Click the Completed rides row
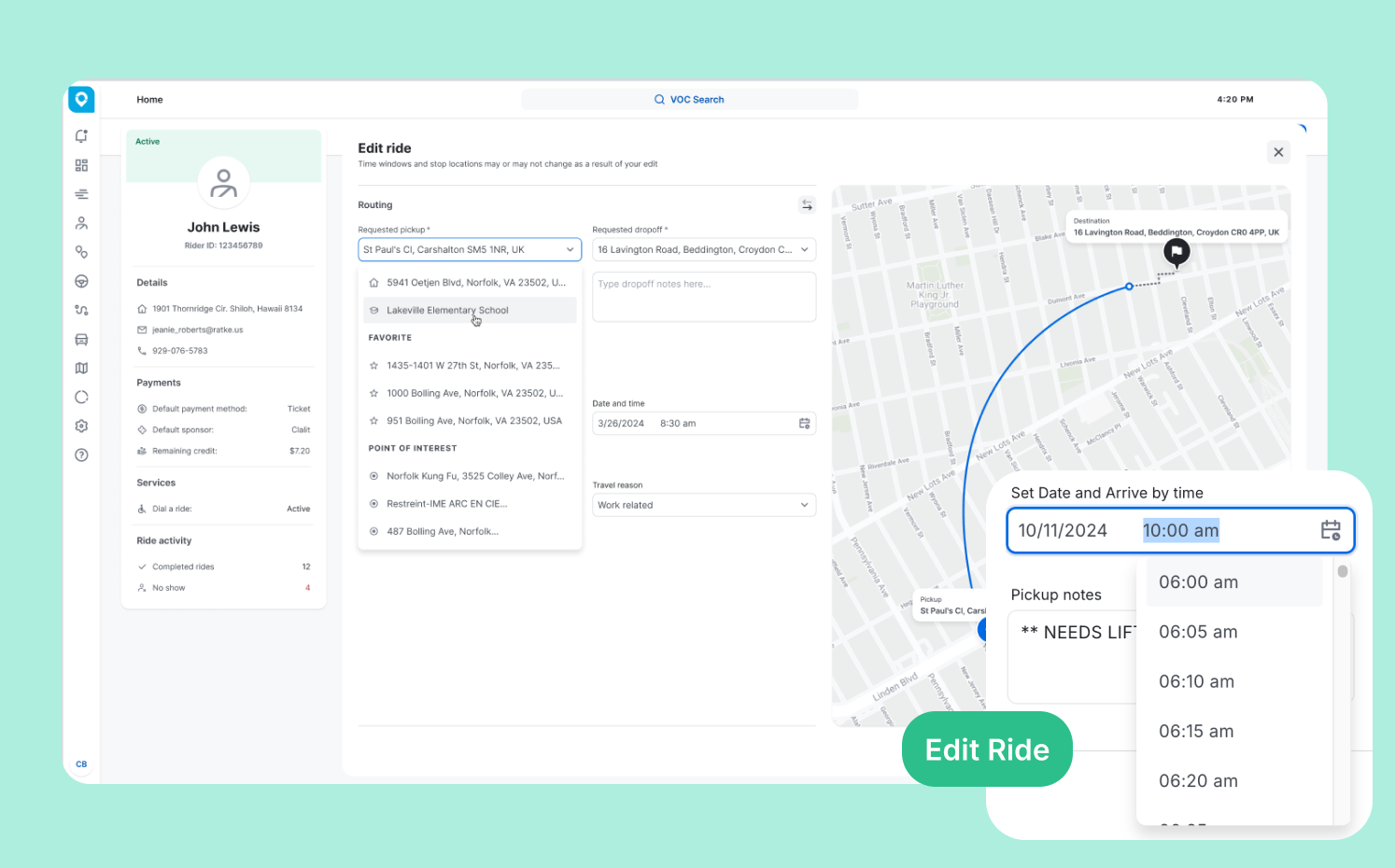1395x868 pixels. tap(224, 567)
